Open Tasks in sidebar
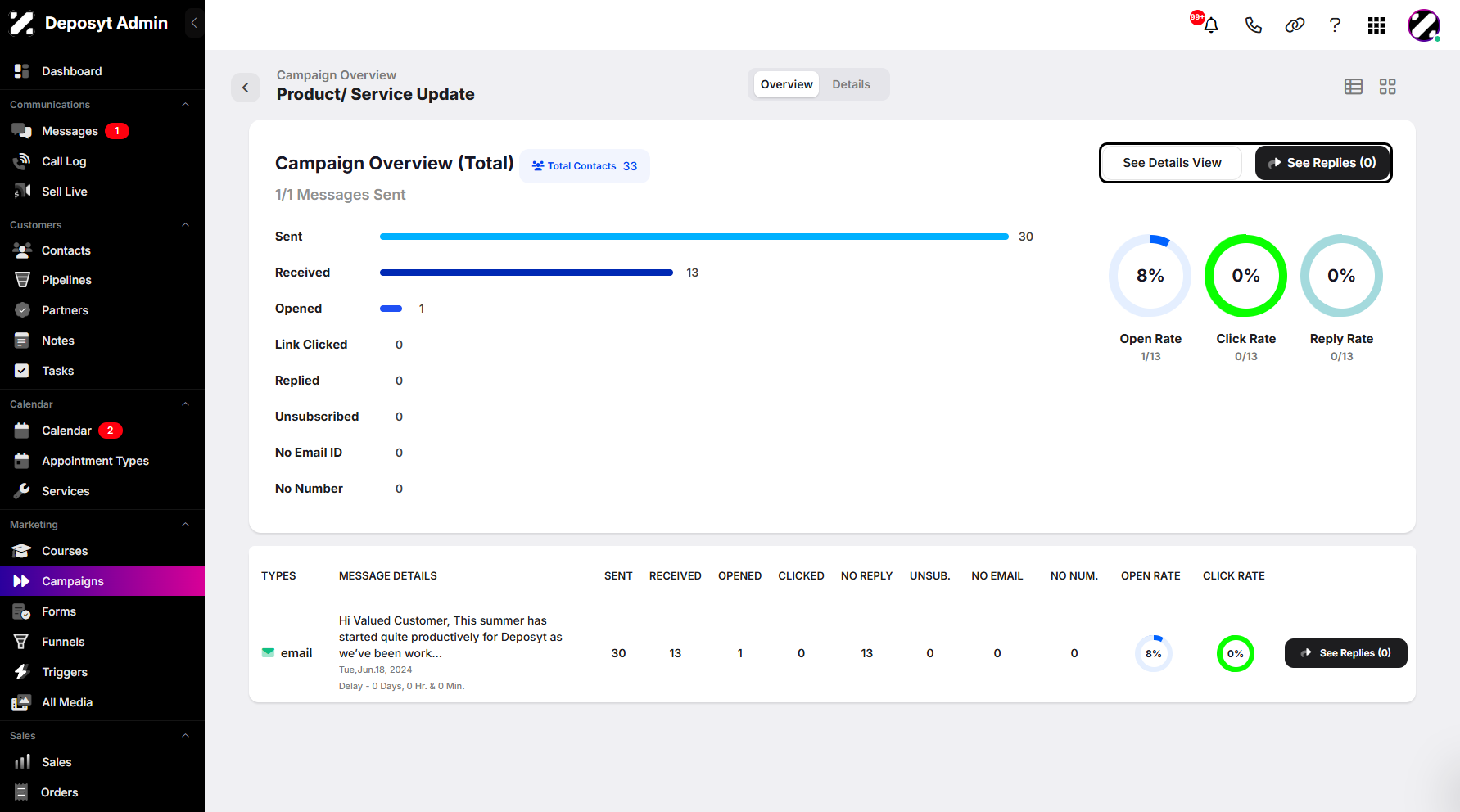 tap(102, 371)
